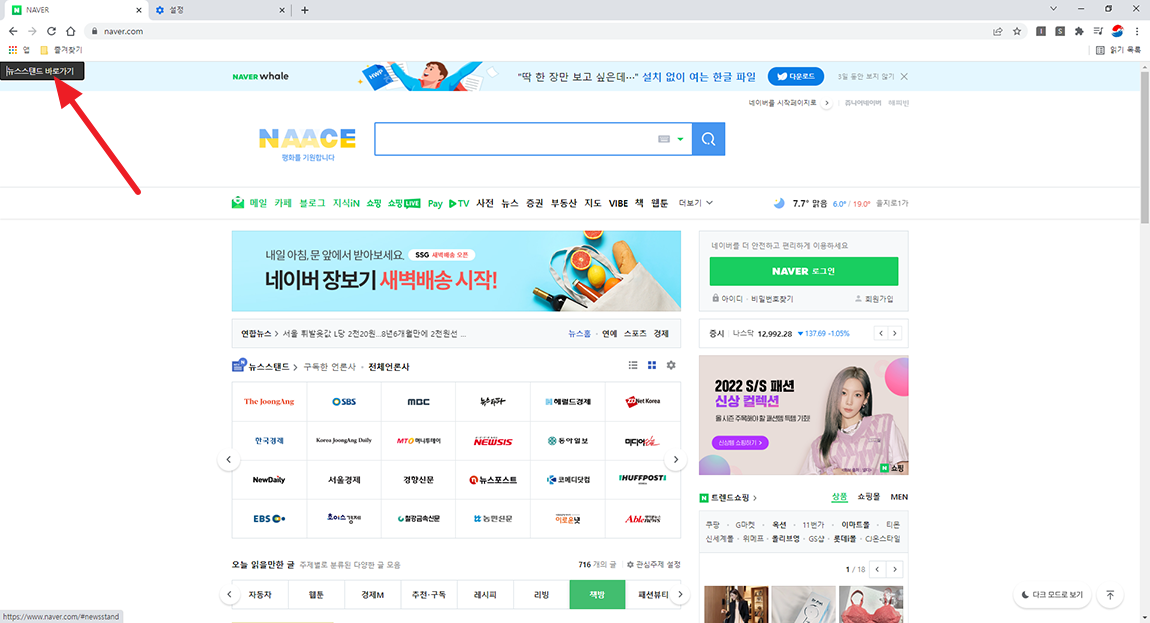Expand the search box autocomplete dropdown arrow
Image resolution: width=1150 pixels, height=623 pixels.
(x=681, y=139)
